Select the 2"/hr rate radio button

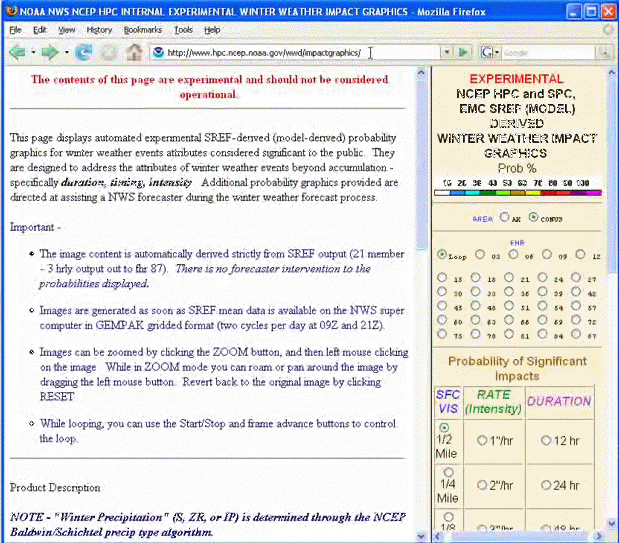pyautogui.click(x=482, y=485)
